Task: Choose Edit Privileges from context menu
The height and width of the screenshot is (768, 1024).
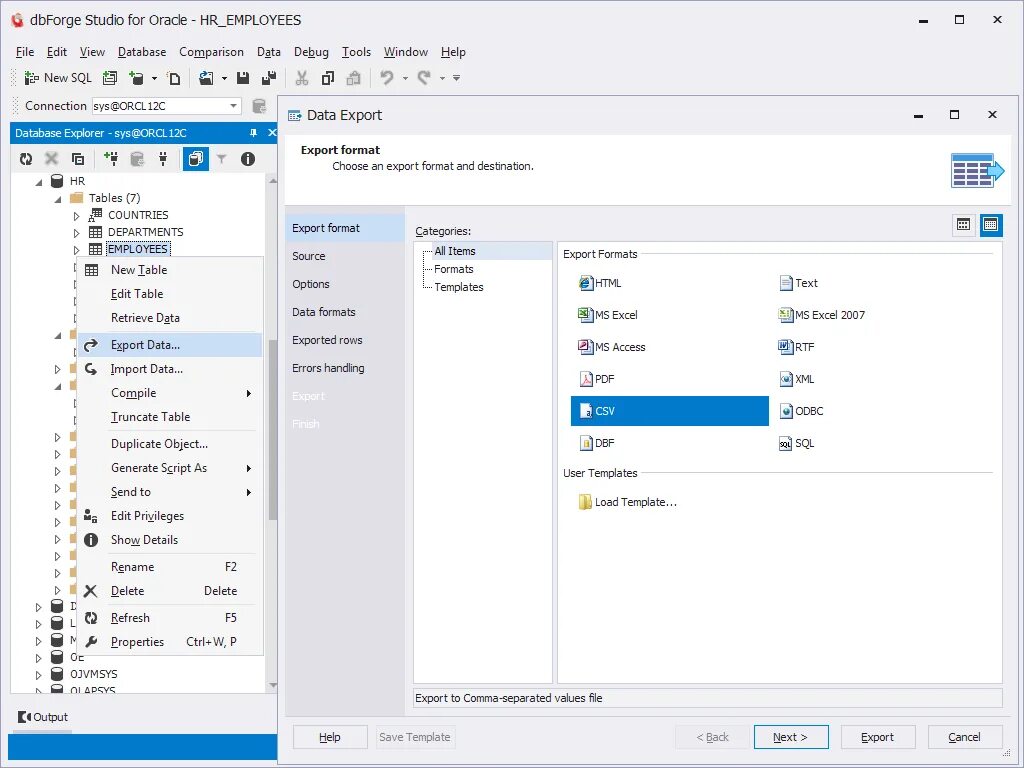Action: (170, 516)
